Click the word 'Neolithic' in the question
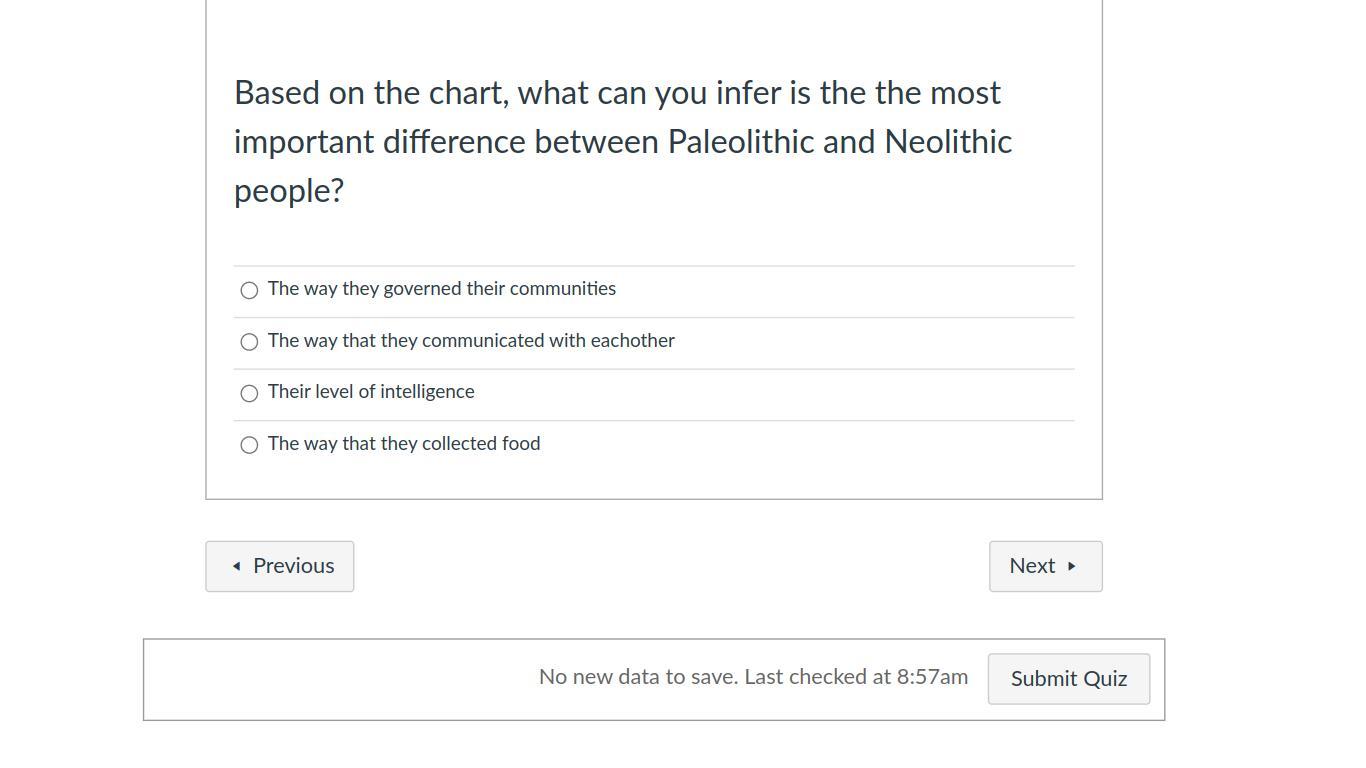The height and width of the screenshot is (768, 1366). click(x=948, y=142)
